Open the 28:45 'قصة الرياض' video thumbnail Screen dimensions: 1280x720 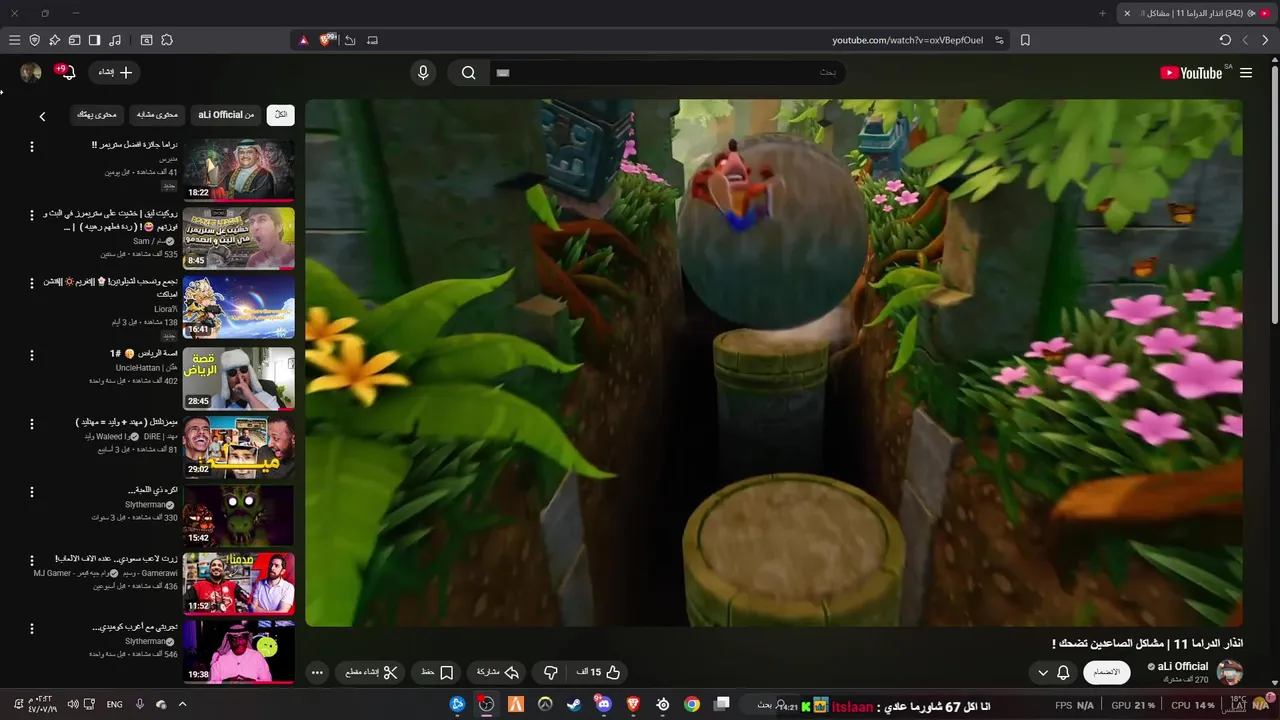[x=239, y=378]
